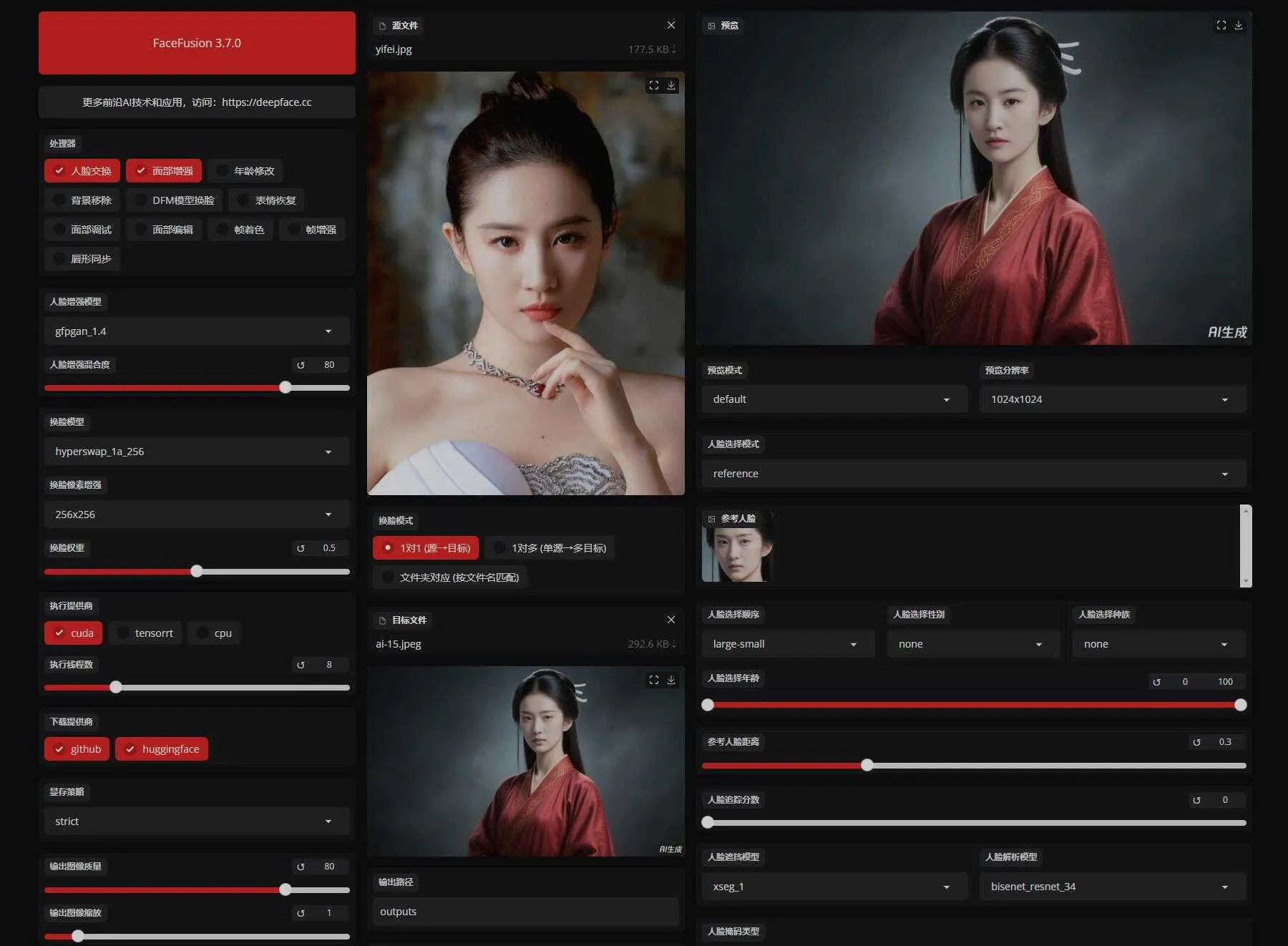Open hyperswap_1a_256 swap model dropdown
1288x946 pixels.
coord(197,452)
